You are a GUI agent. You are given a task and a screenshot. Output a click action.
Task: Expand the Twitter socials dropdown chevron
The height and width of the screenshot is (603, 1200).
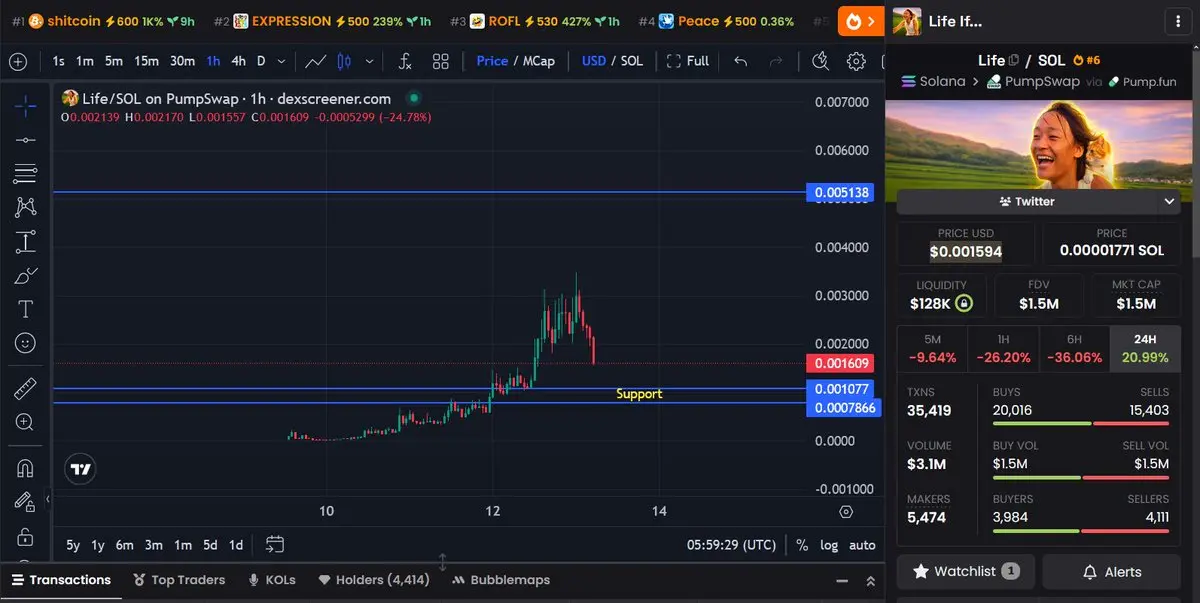(1169, 201)
